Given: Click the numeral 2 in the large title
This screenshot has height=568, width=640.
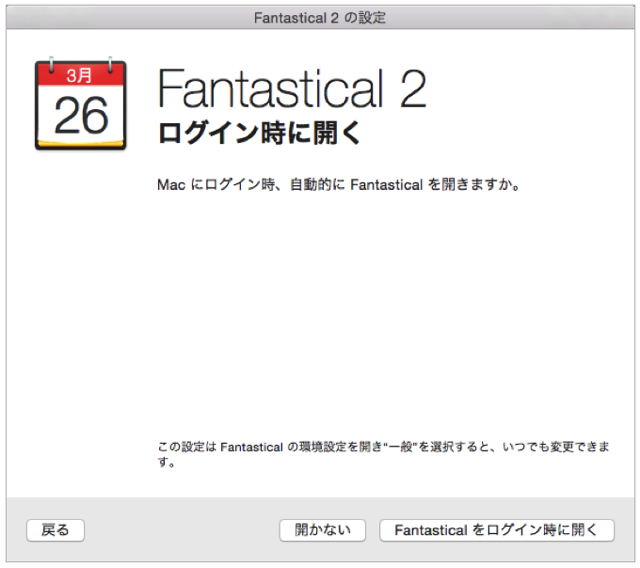Looking at the screenshot, I should [413, 90].
